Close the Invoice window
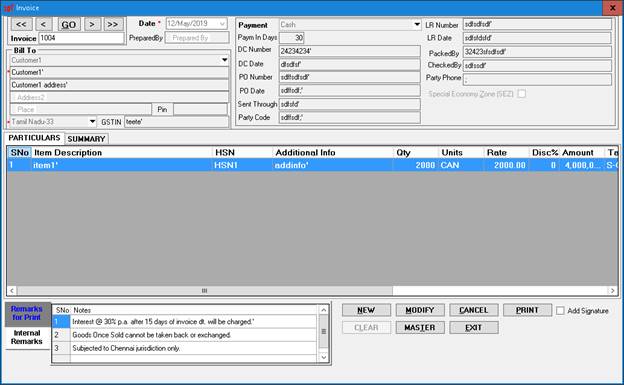The width and height of the screenshot is (624, 385). pos(613,8)
